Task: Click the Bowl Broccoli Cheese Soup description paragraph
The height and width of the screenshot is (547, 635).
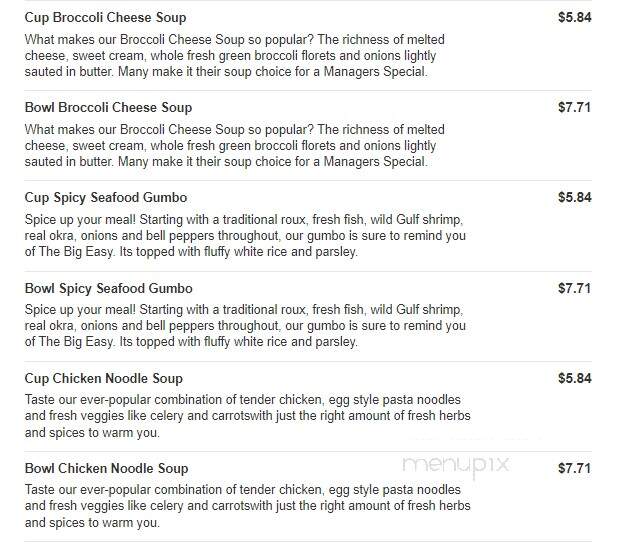Action: click(x=234, y=146)
